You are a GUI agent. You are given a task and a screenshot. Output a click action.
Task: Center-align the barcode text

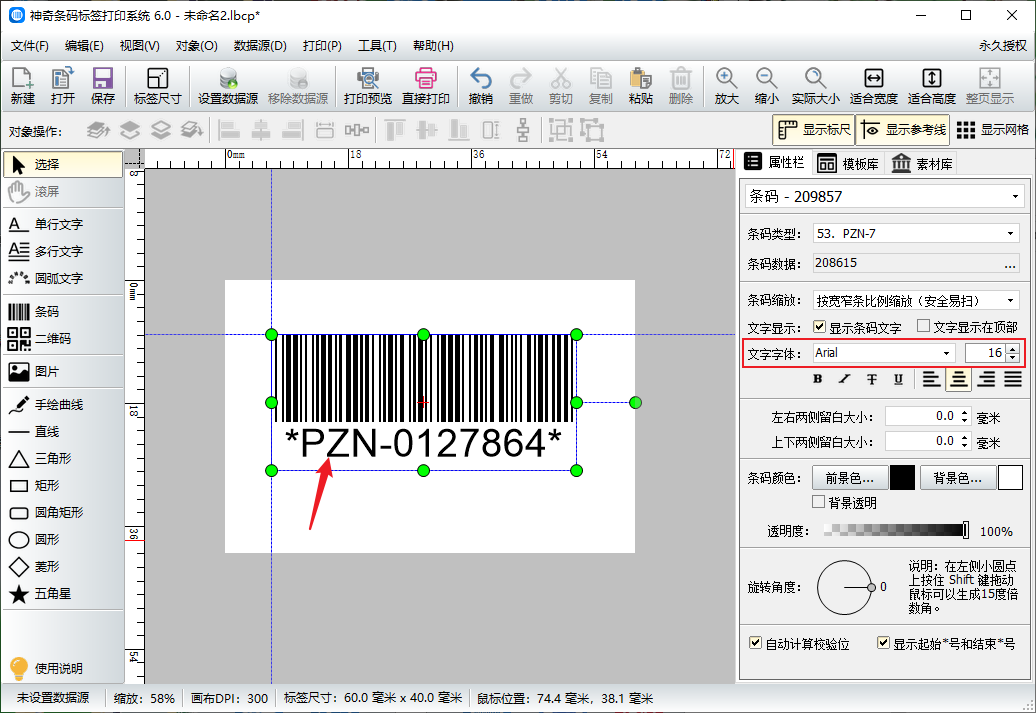tap(959, 379)
